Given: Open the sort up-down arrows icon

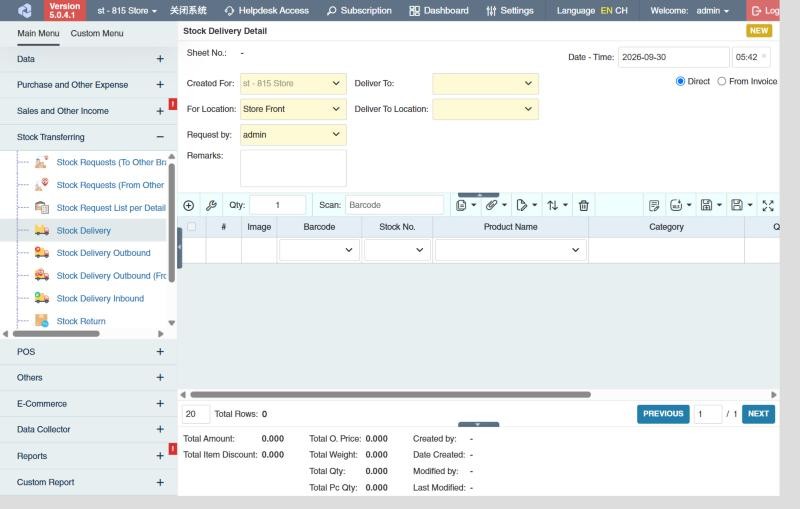Looking at the screenshot, I should (553, 206).
